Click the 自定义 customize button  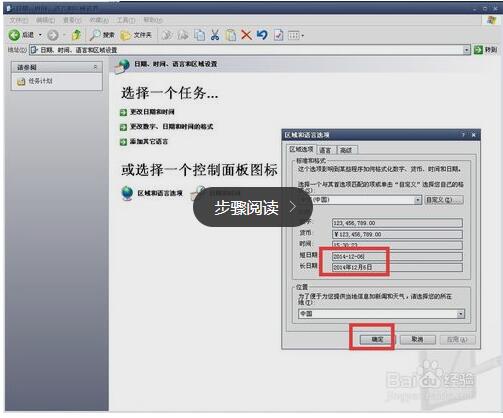[x=444, y=200]
